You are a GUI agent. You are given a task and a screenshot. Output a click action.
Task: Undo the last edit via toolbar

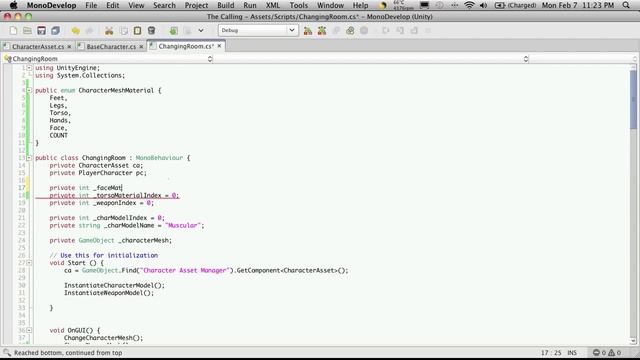pyautogui.click(x=76, y=31)
